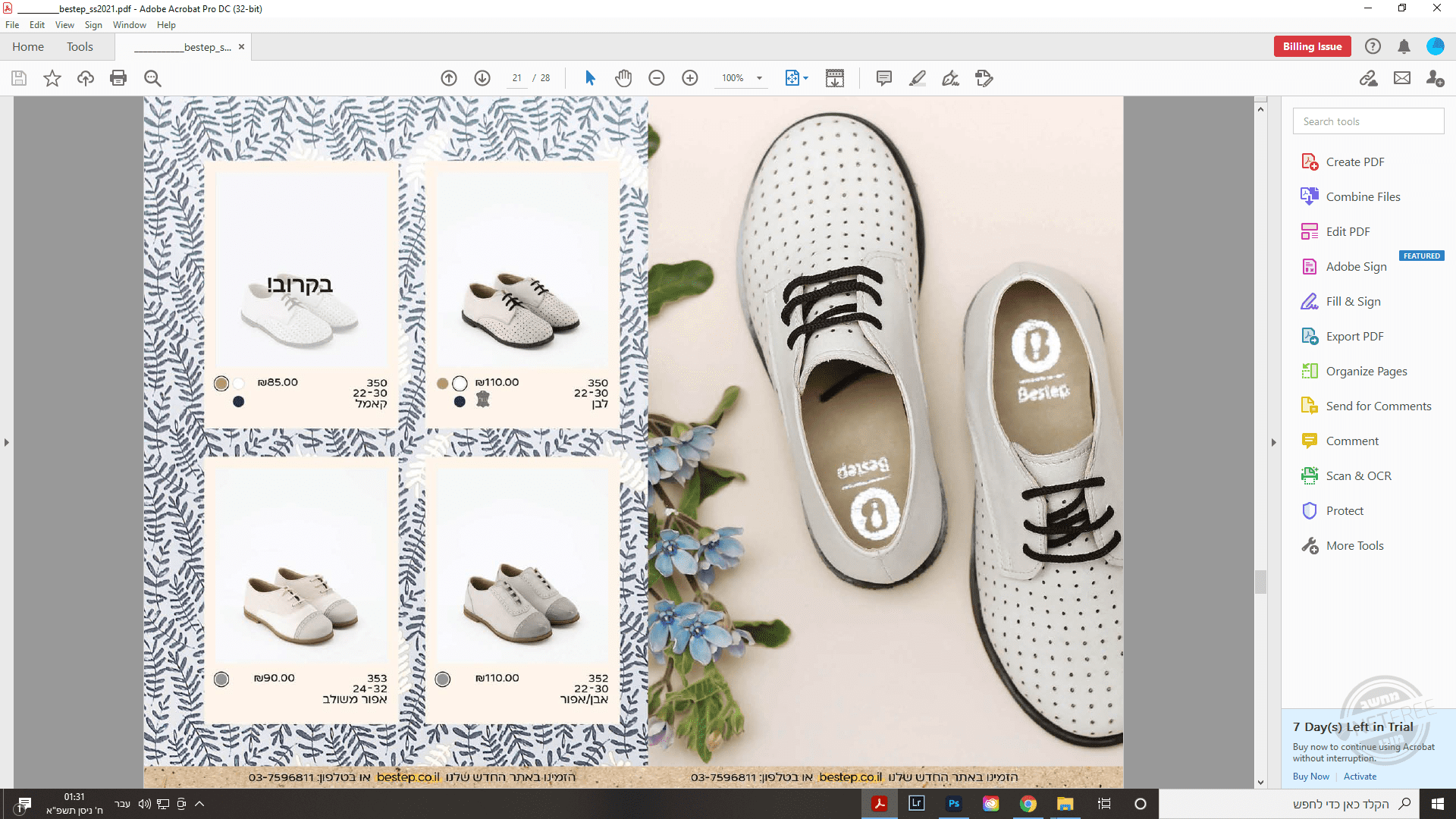Image resolution: width=1456 pixels, height=819 pixels.
Task: Switch to the Tools tab
Action: point(80,46)
